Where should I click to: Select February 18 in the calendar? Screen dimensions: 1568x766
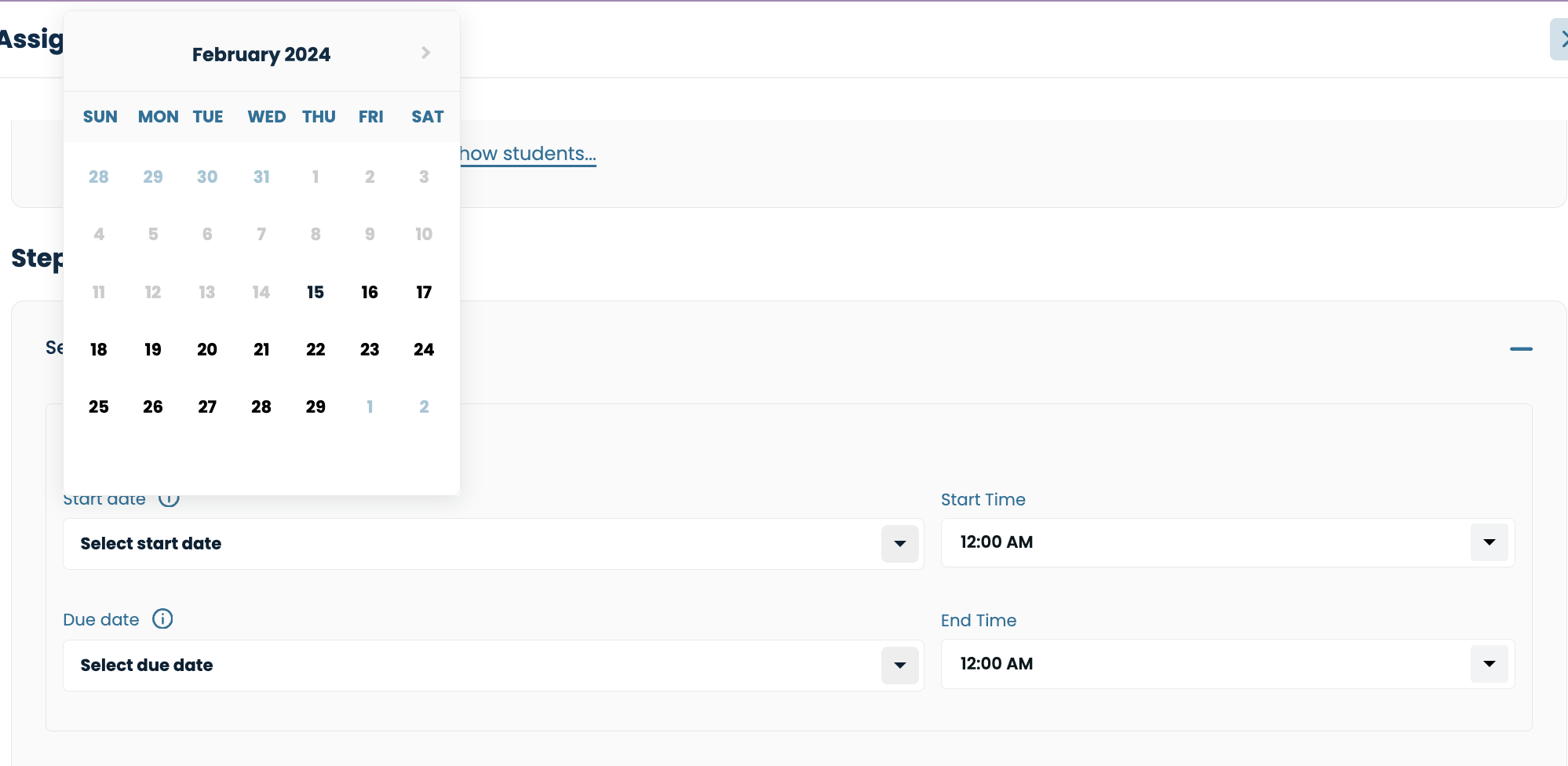click(x=99, y=349)
